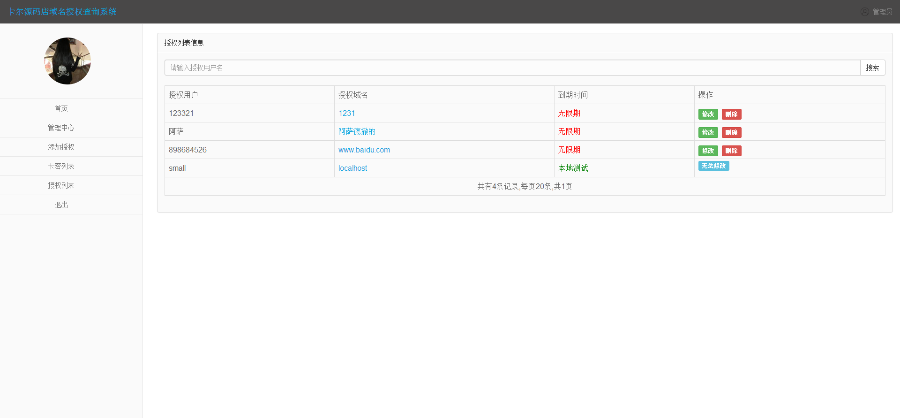Click the green 本地测试 expiry text

(573, 168)
